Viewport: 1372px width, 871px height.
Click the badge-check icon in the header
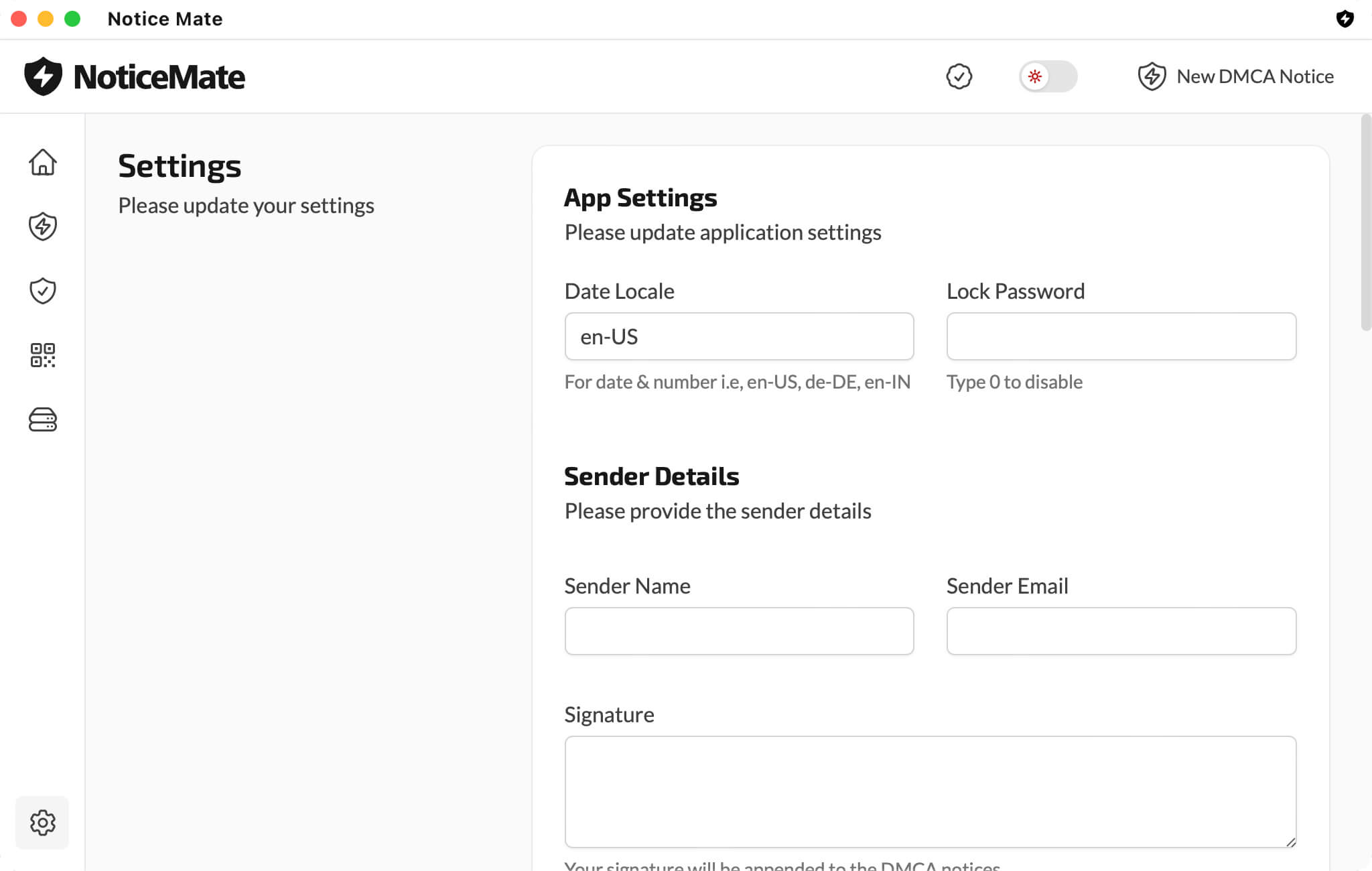pos(959,76)
